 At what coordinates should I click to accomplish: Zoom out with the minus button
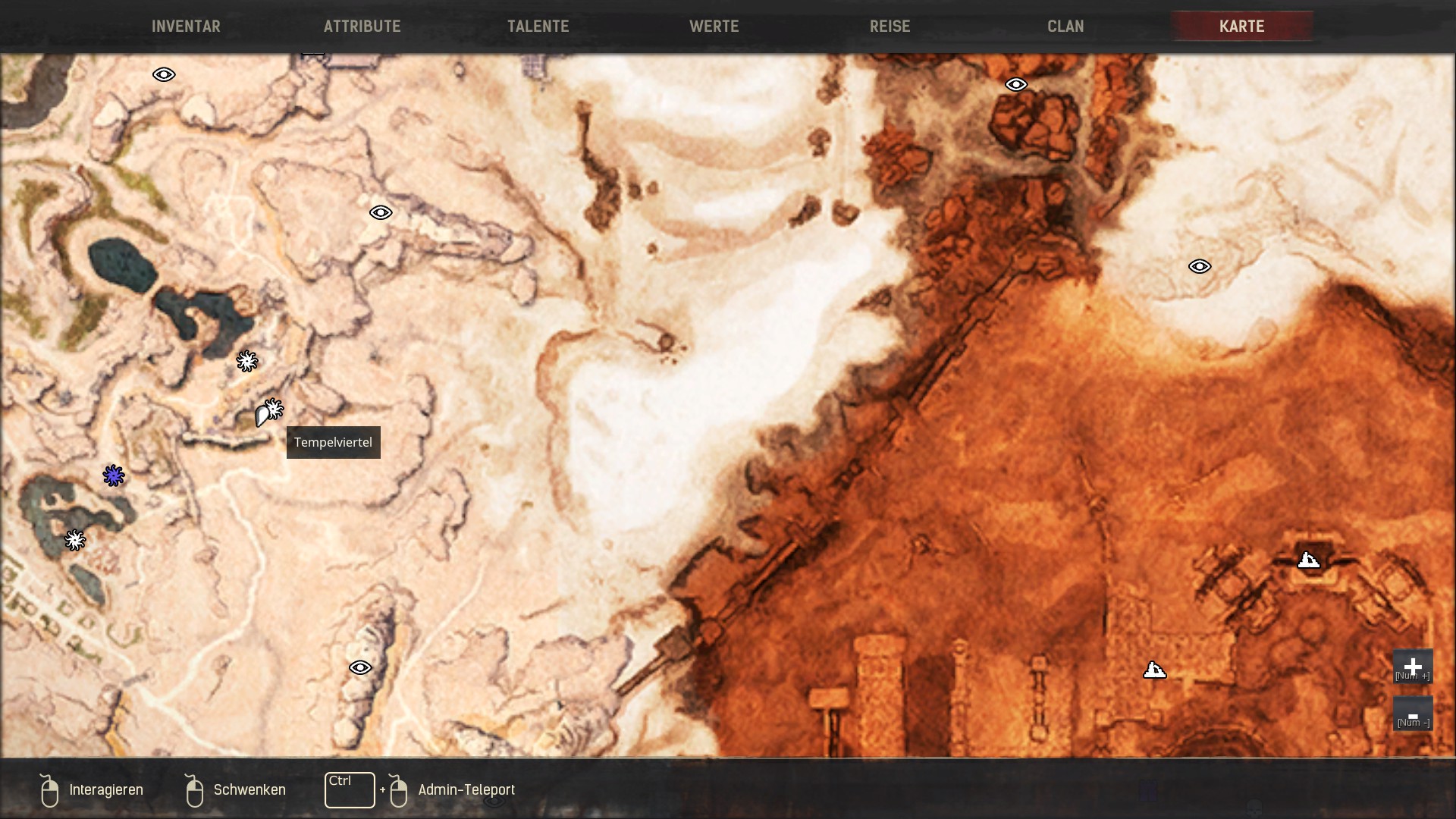1412,714
